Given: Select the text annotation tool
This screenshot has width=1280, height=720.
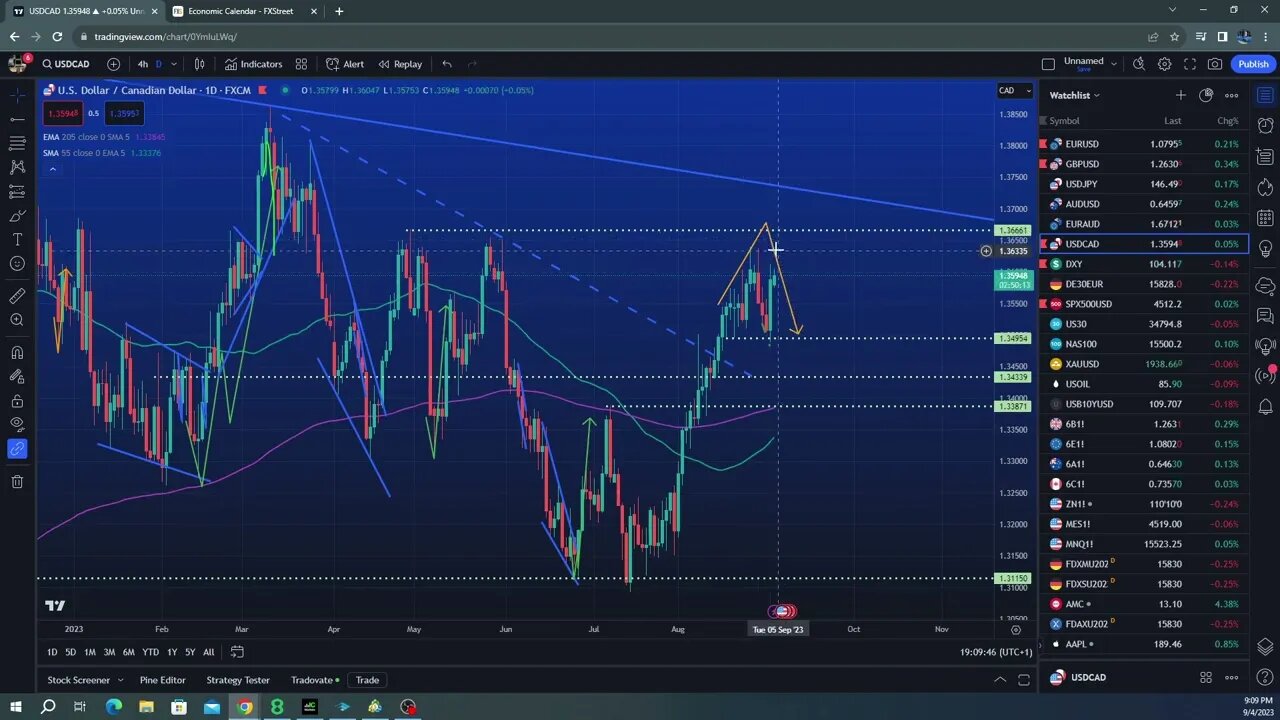Looking at the screenshot, I should tap(17, 239).
